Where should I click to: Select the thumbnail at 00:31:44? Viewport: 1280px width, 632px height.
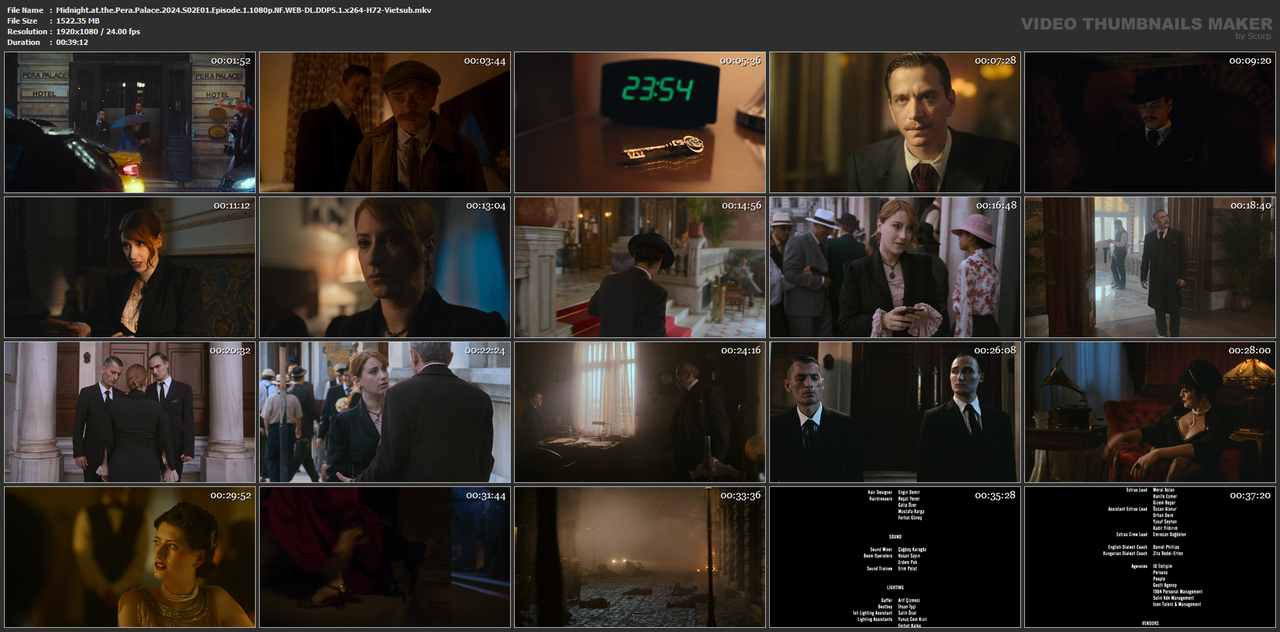pyautogui.click(x=385, y=557)
